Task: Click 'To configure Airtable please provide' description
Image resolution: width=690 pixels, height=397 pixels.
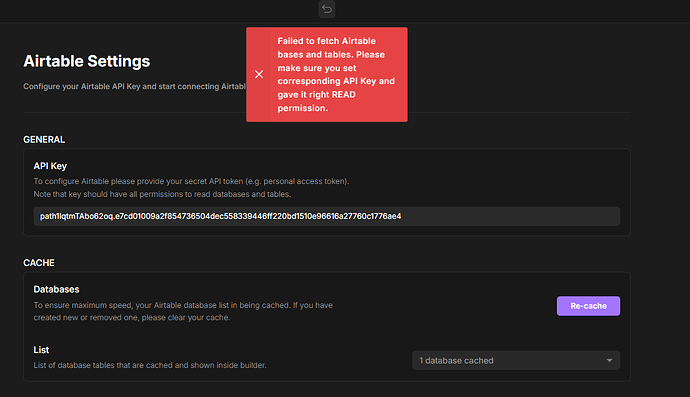Action: tap(191, 181)
